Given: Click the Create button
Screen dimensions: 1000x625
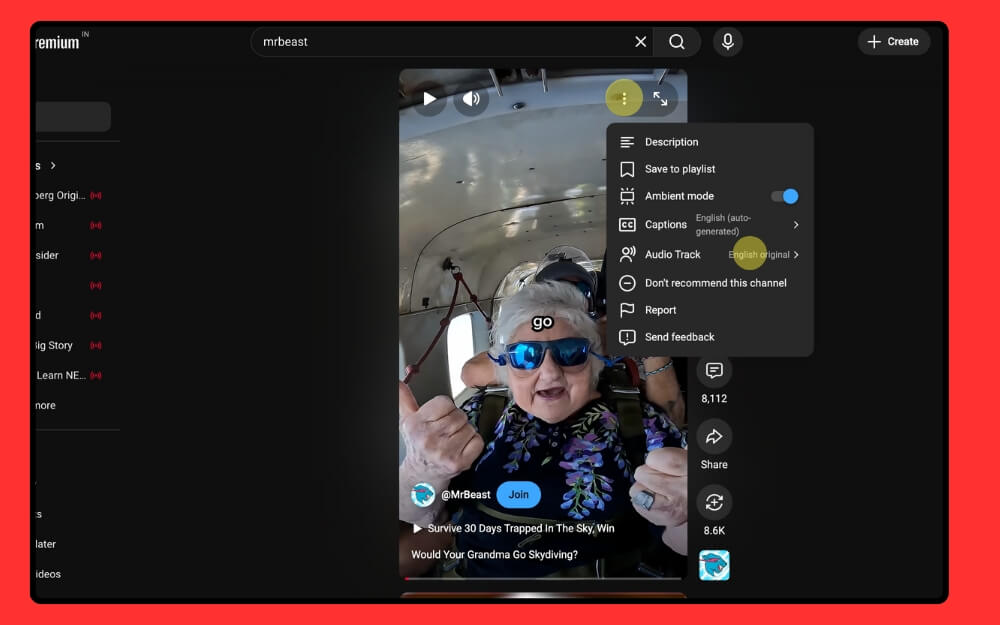Looking at the screenshot, I should tap(893, 41).
